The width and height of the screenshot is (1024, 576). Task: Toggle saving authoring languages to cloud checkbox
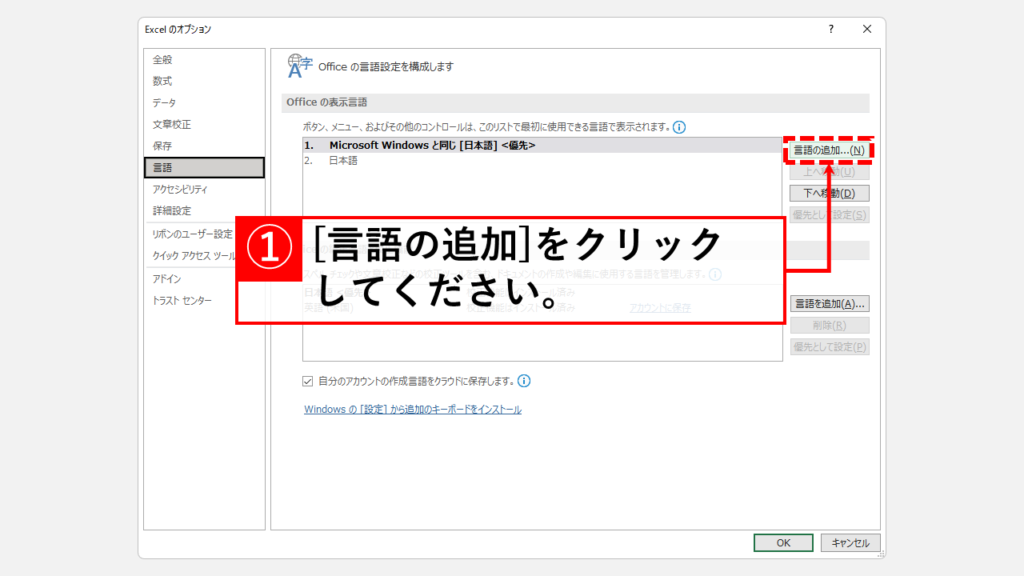pyautogui.click(x=308, y=381)
